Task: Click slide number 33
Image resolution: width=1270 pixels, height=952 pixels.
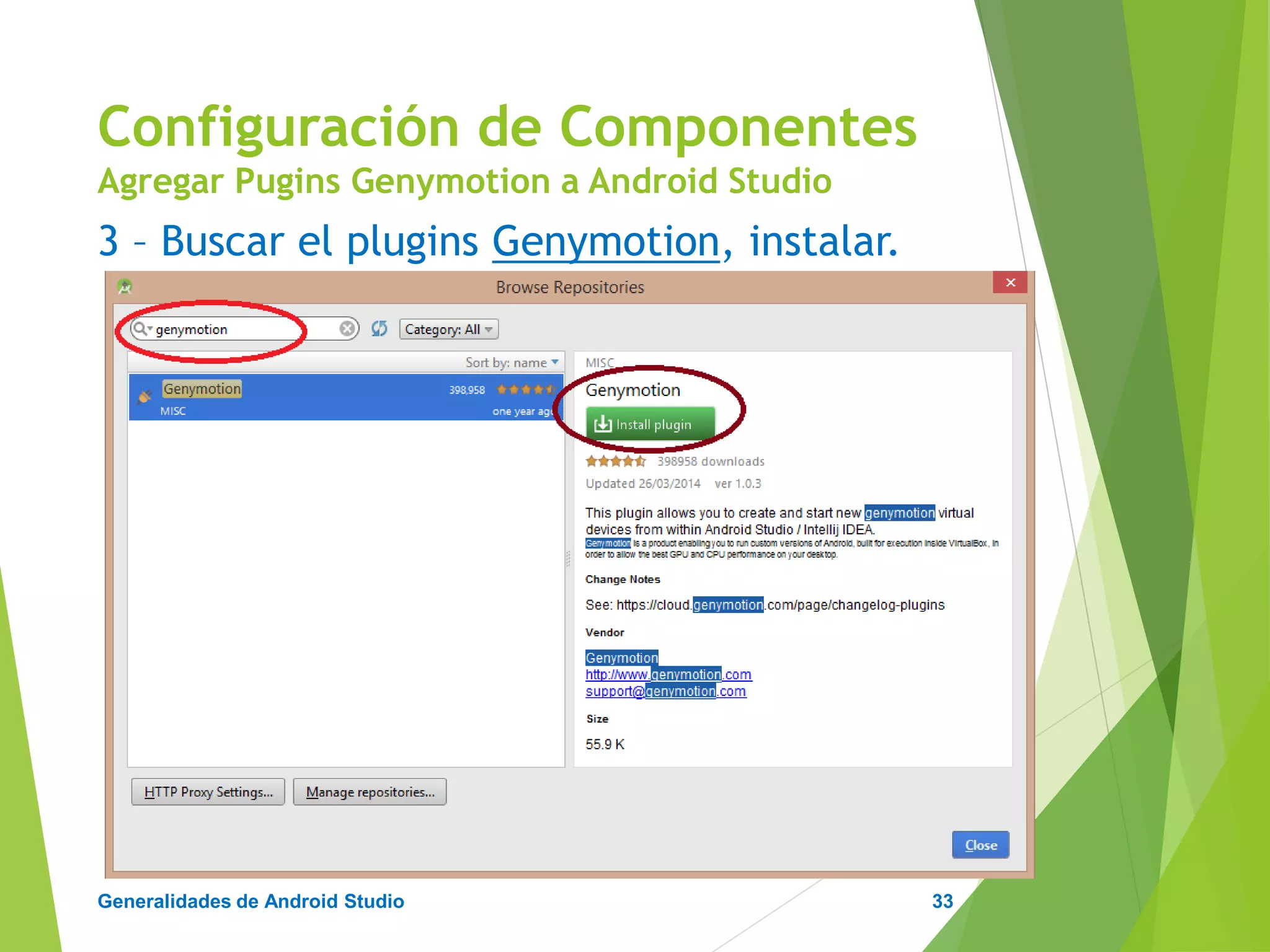Action: 943,901
